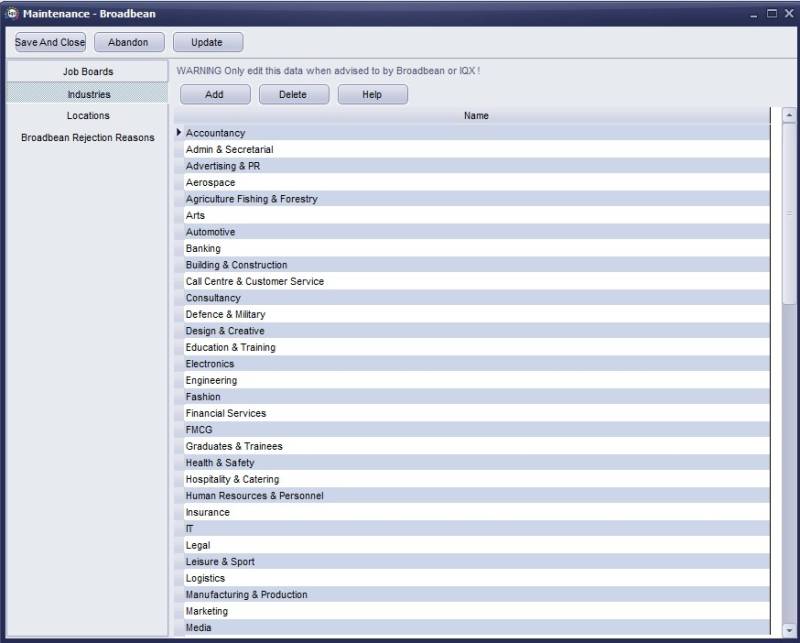Select the Electronics row
This screenshot has width=800, height=643.
(x=477, y=364)
